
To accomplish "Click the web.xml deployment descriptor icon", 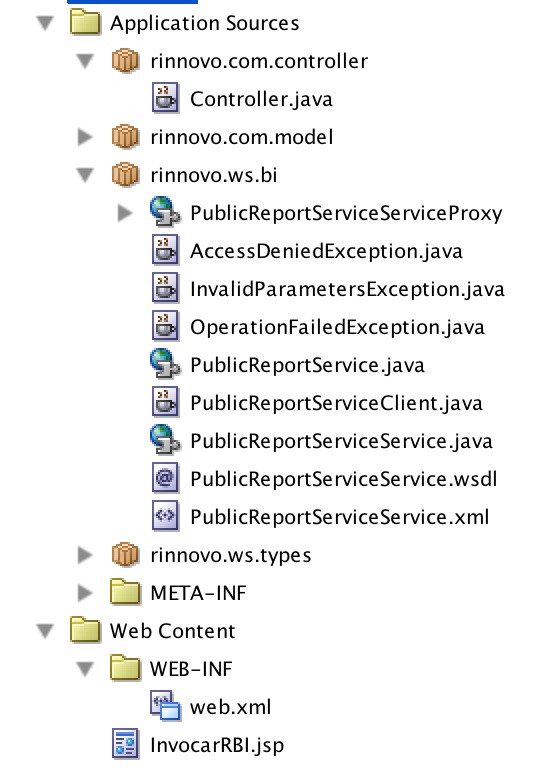I will pos(165,706).
